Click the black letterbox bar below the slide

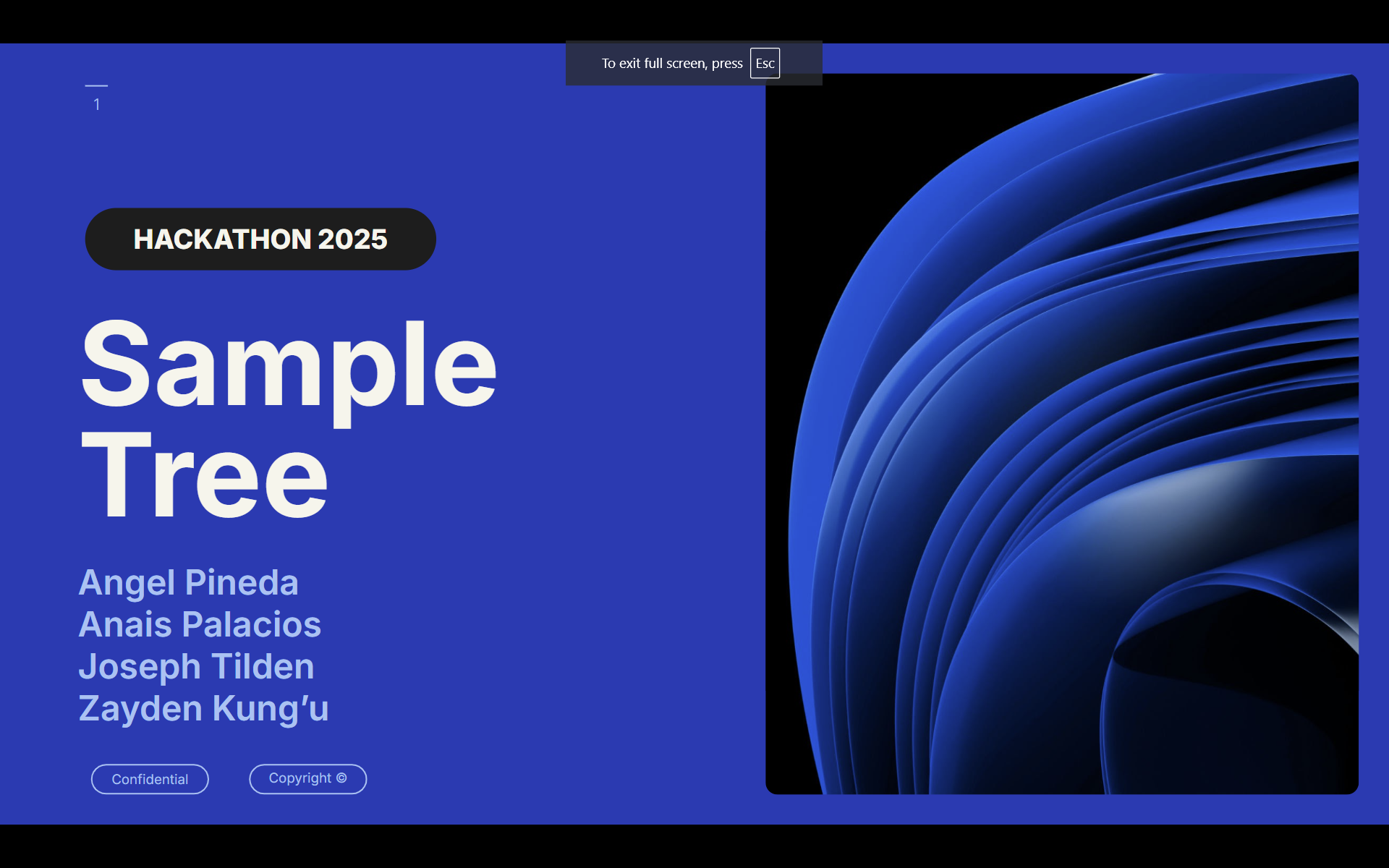coord(694,846)
